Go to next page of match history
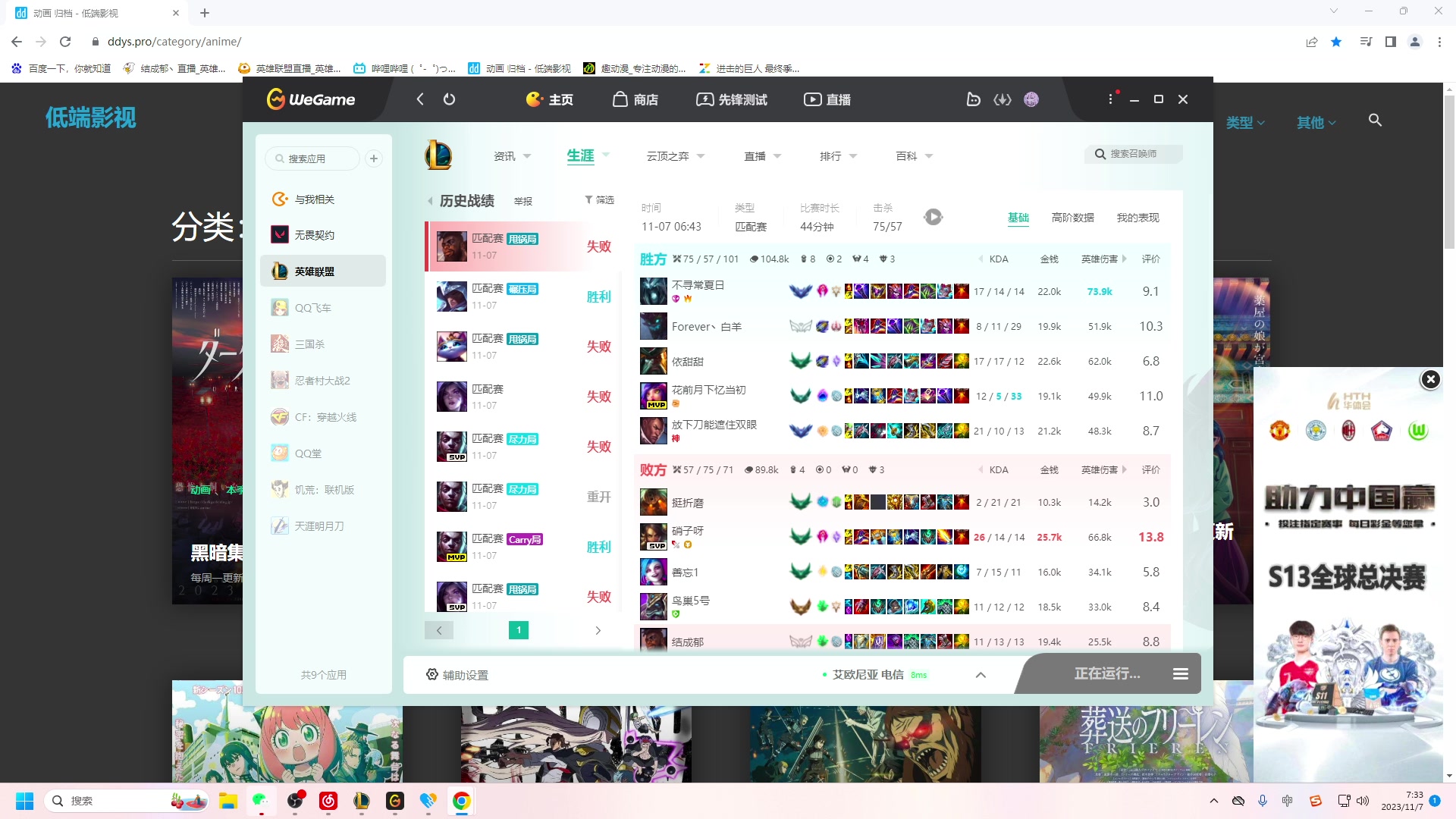1456x819 pixels. click(x=598, y=630)
